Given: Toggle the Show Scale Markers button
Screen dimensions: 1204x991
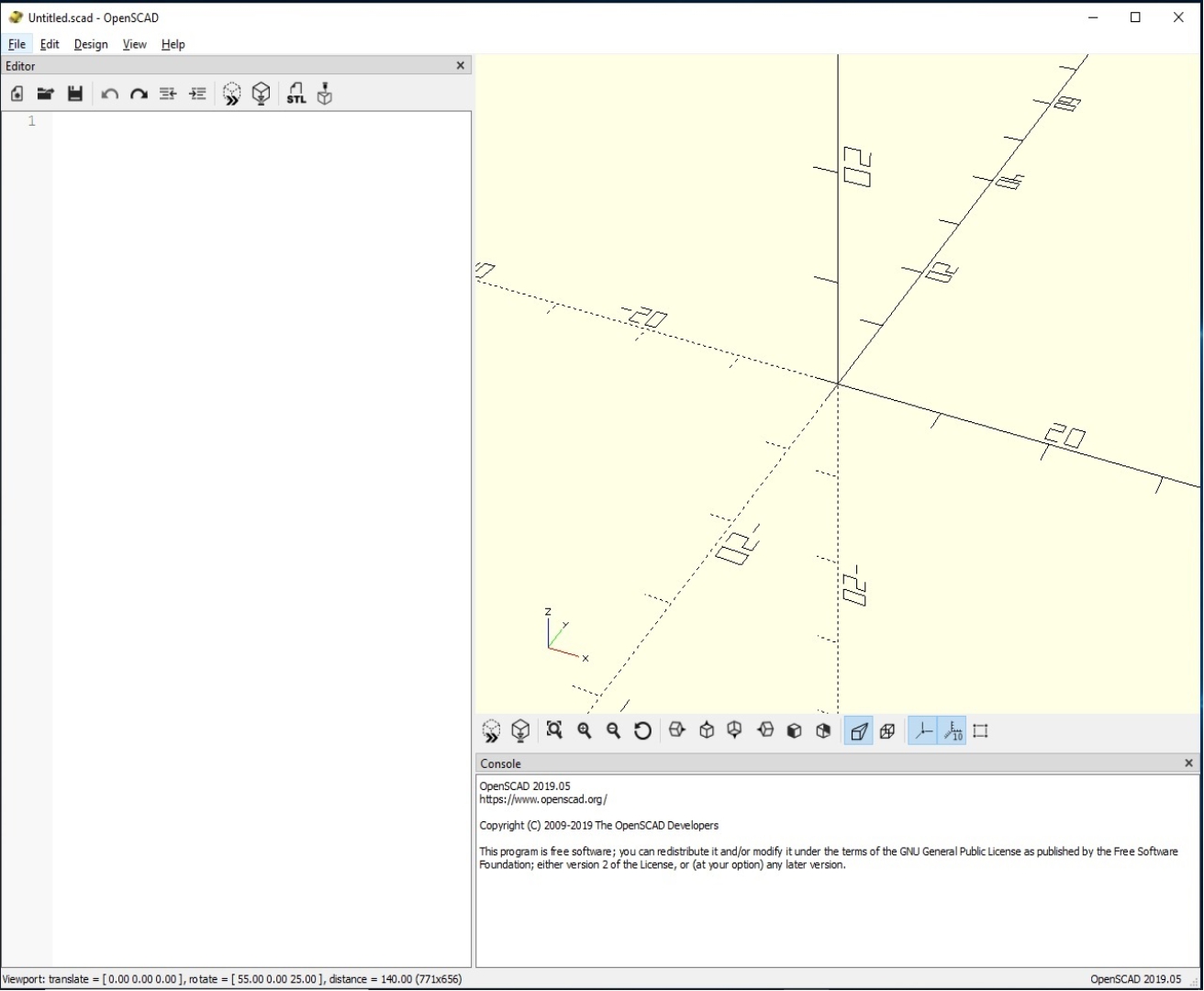Looking at the screenshot, I should pyautogui.click(x=953, y=731).
